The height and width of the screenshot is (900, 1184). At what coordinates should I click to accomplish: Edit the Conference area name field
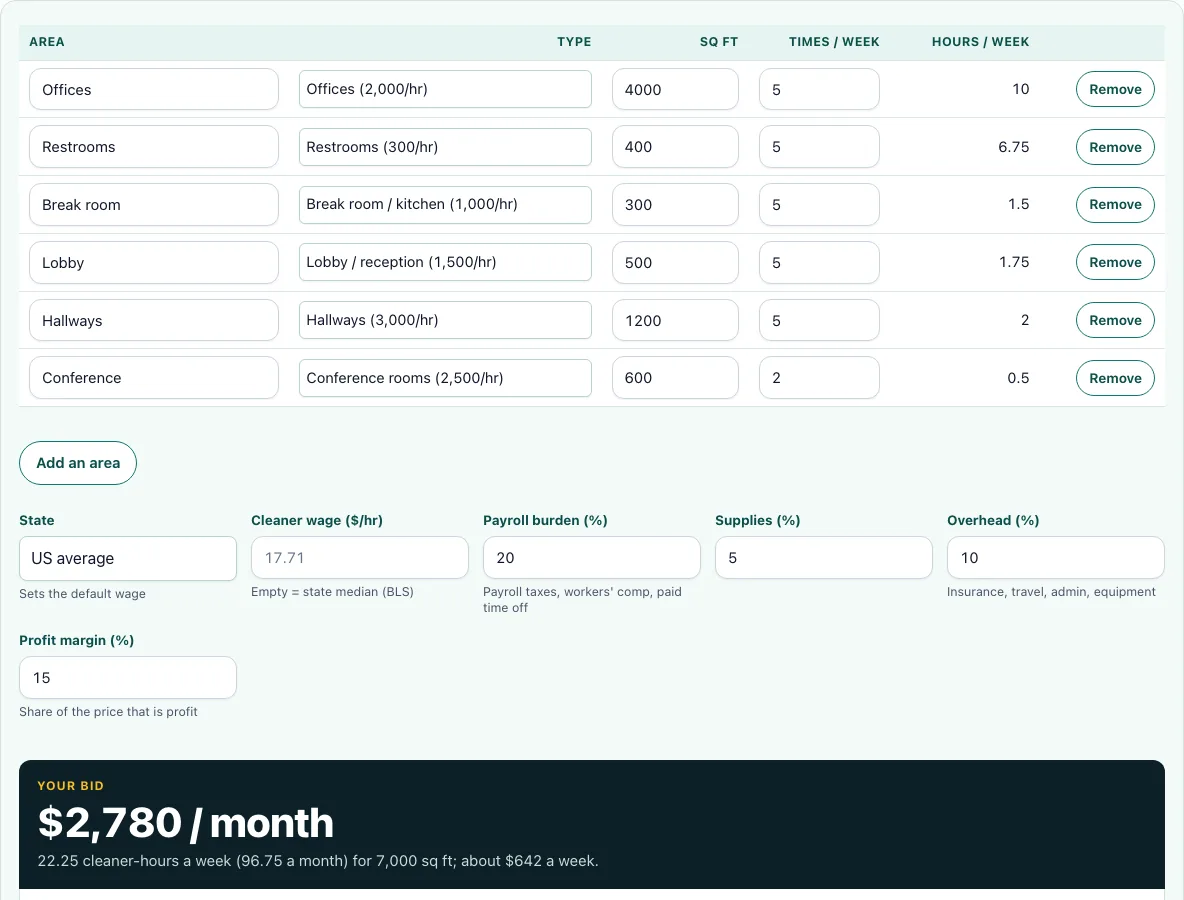pos(154,378)
